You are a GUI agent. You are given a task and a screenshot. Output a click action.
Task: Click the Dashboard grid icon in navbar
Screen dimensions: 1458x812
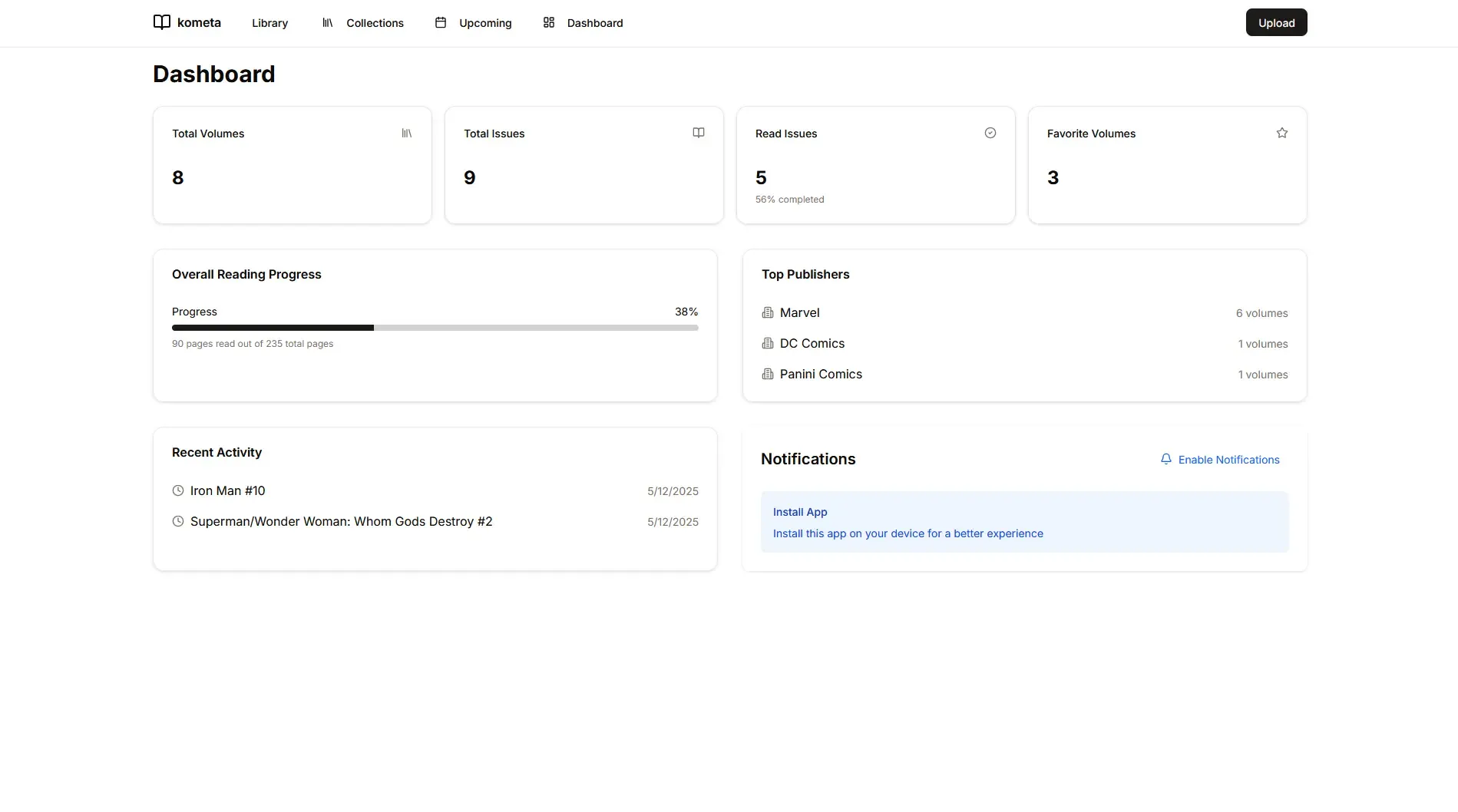(x=549, y=23)
